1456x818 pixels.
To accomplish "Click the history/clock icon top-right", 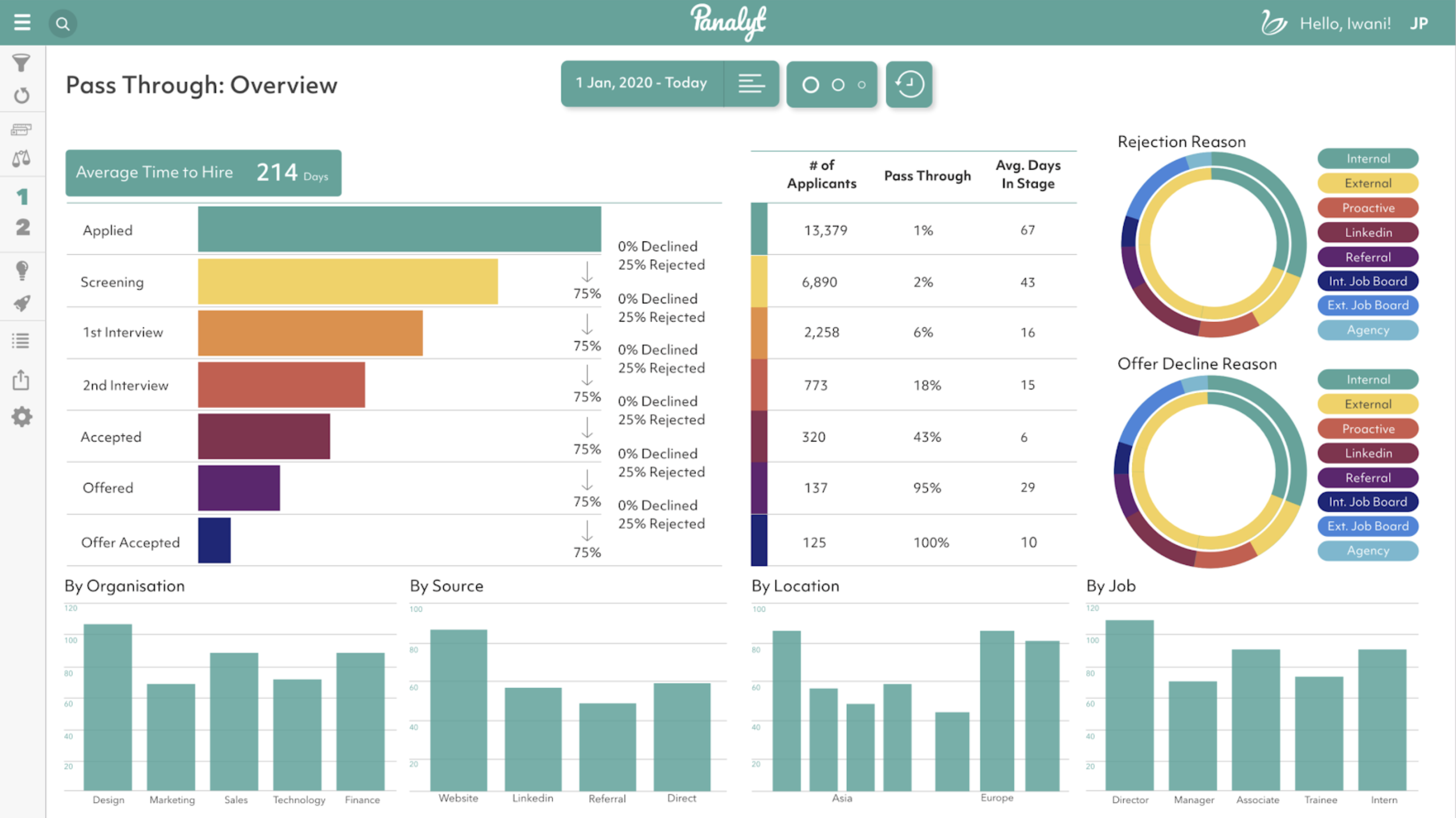I will 908,84.
